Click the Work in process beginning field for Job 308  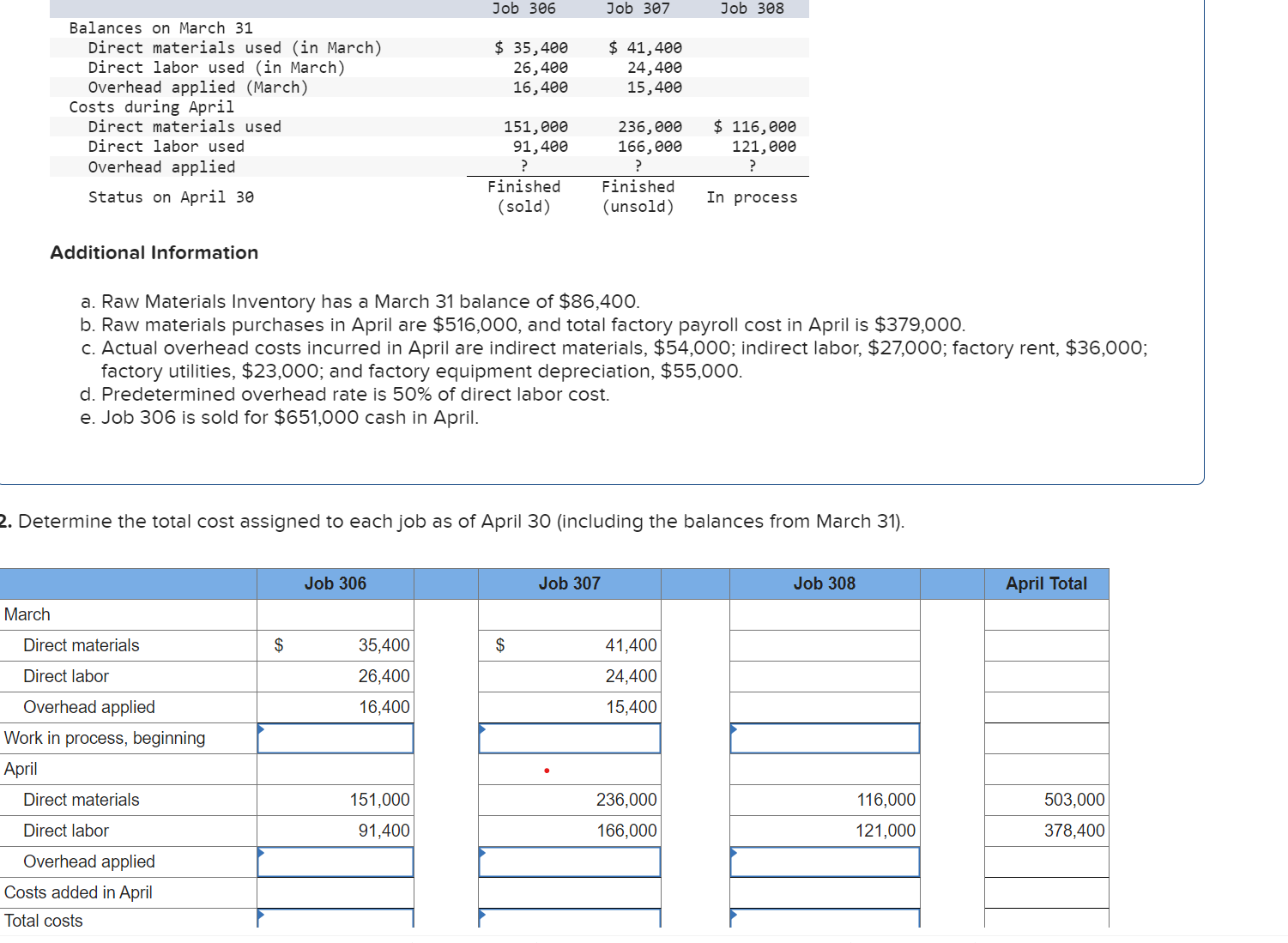tap(824, 738)
